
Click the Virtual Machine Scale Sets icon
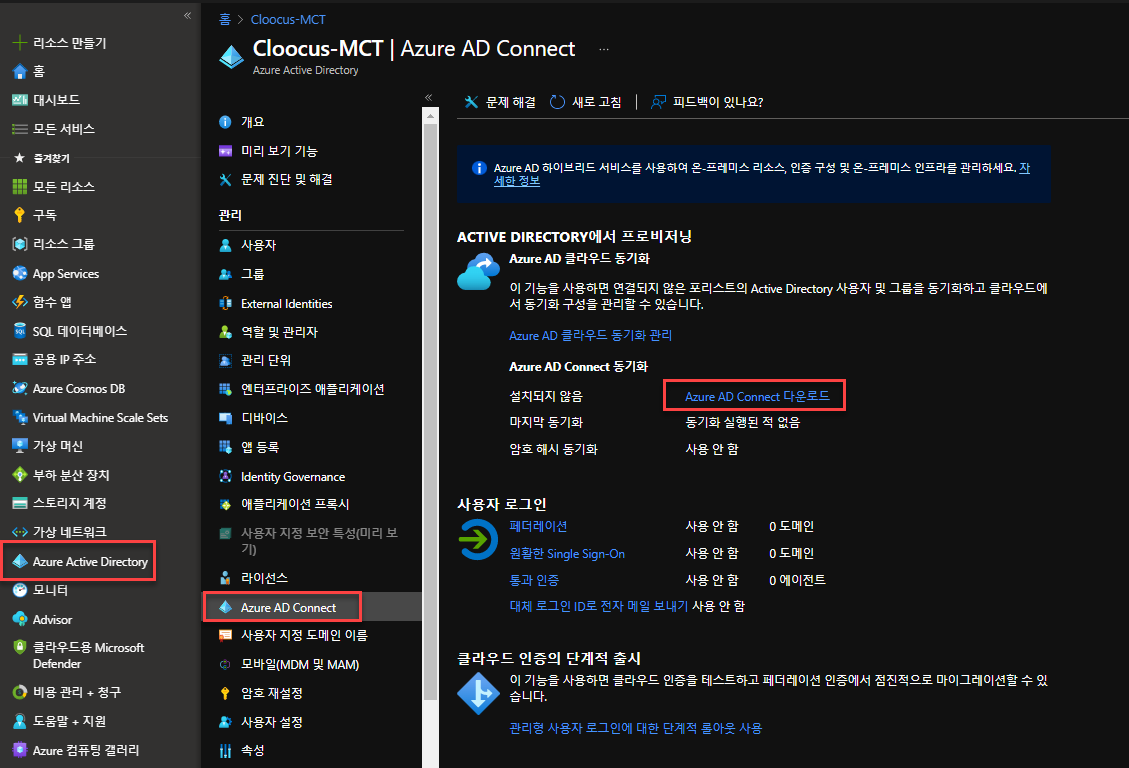click(19, 417)
